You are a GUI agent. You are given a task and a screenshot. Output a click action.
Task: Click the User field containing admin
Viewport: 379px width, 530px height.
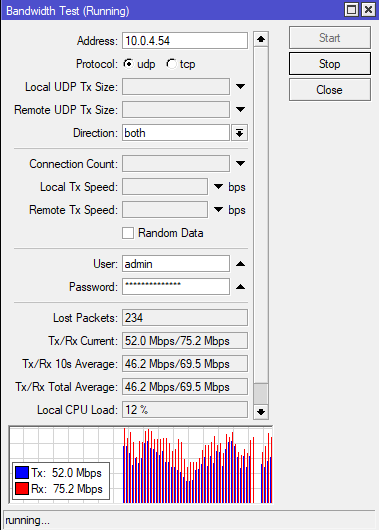click(176, 264)
